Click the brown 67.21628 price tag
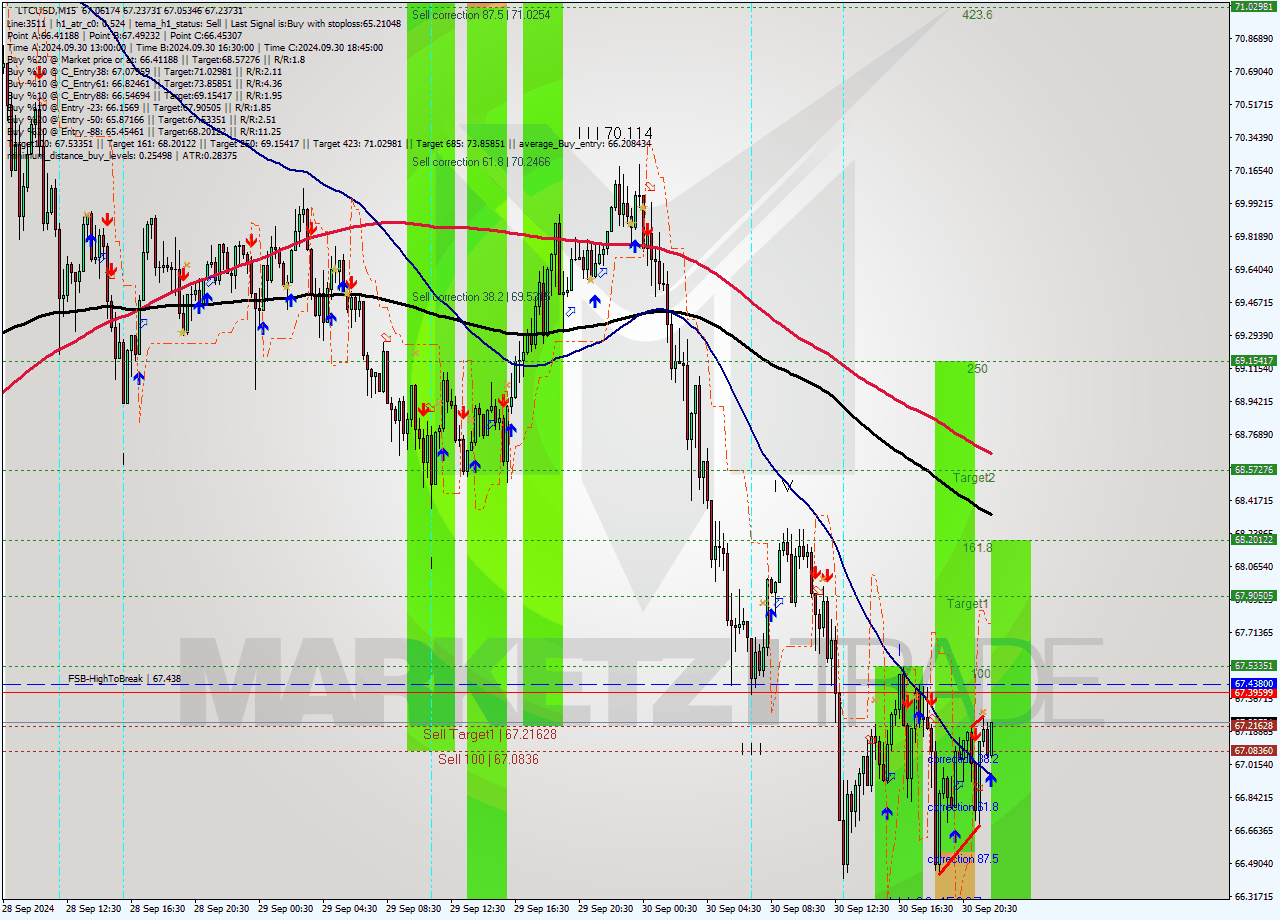Viewport: 1280px width, 920px height. (1253, 725)
